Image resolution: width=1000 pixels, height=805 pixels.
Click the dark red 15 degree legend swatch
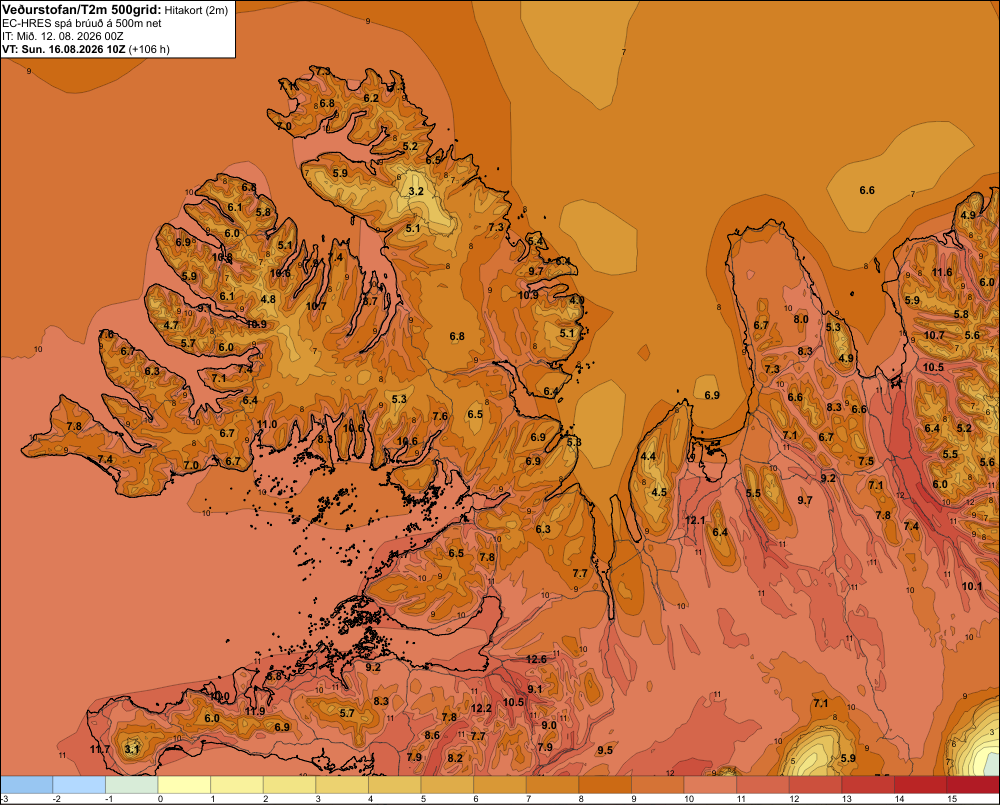973,785
